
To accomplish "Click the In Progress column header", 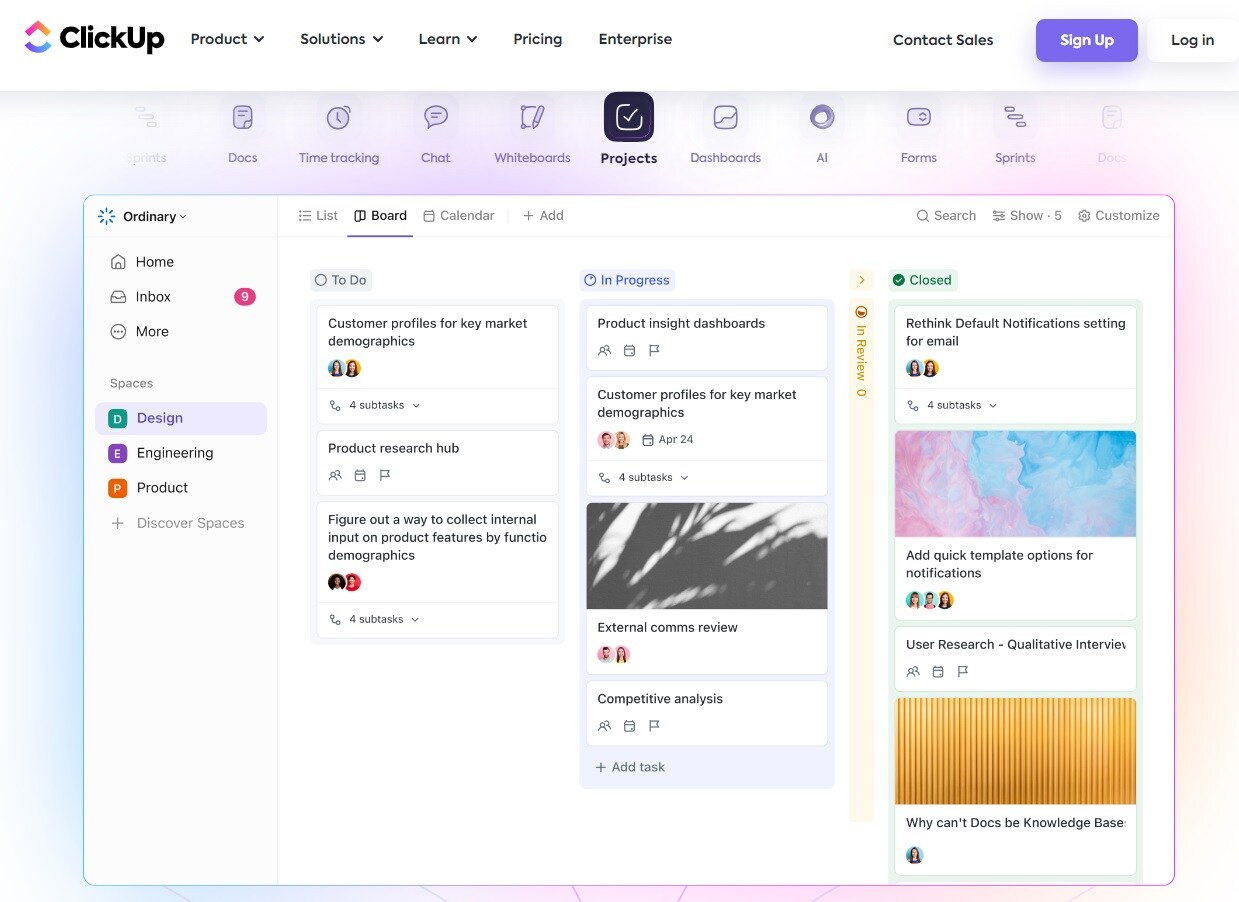I will point(627,280).
